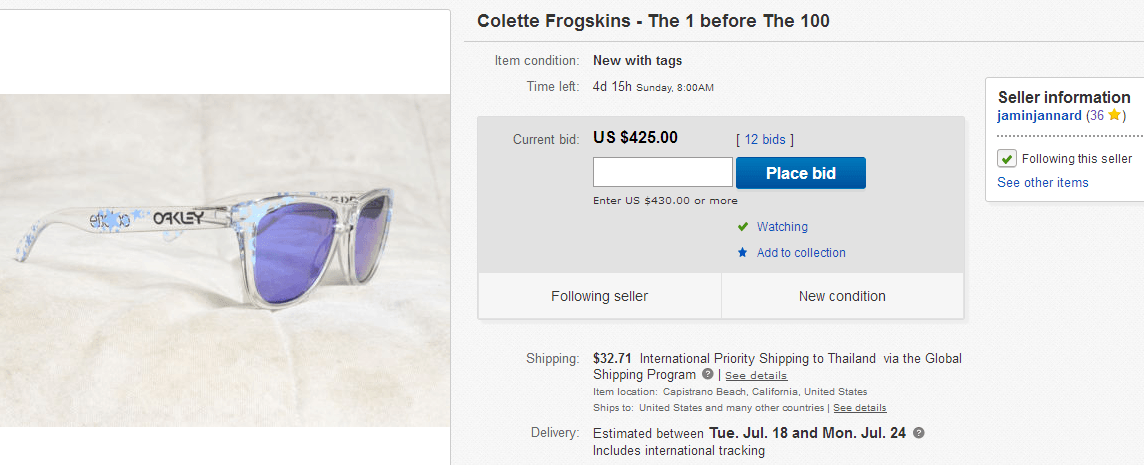The height and width of the screenshot is (465, 1144).
Task: Click the Colette Frogskins listing title
Action: [x=653, y=21]
